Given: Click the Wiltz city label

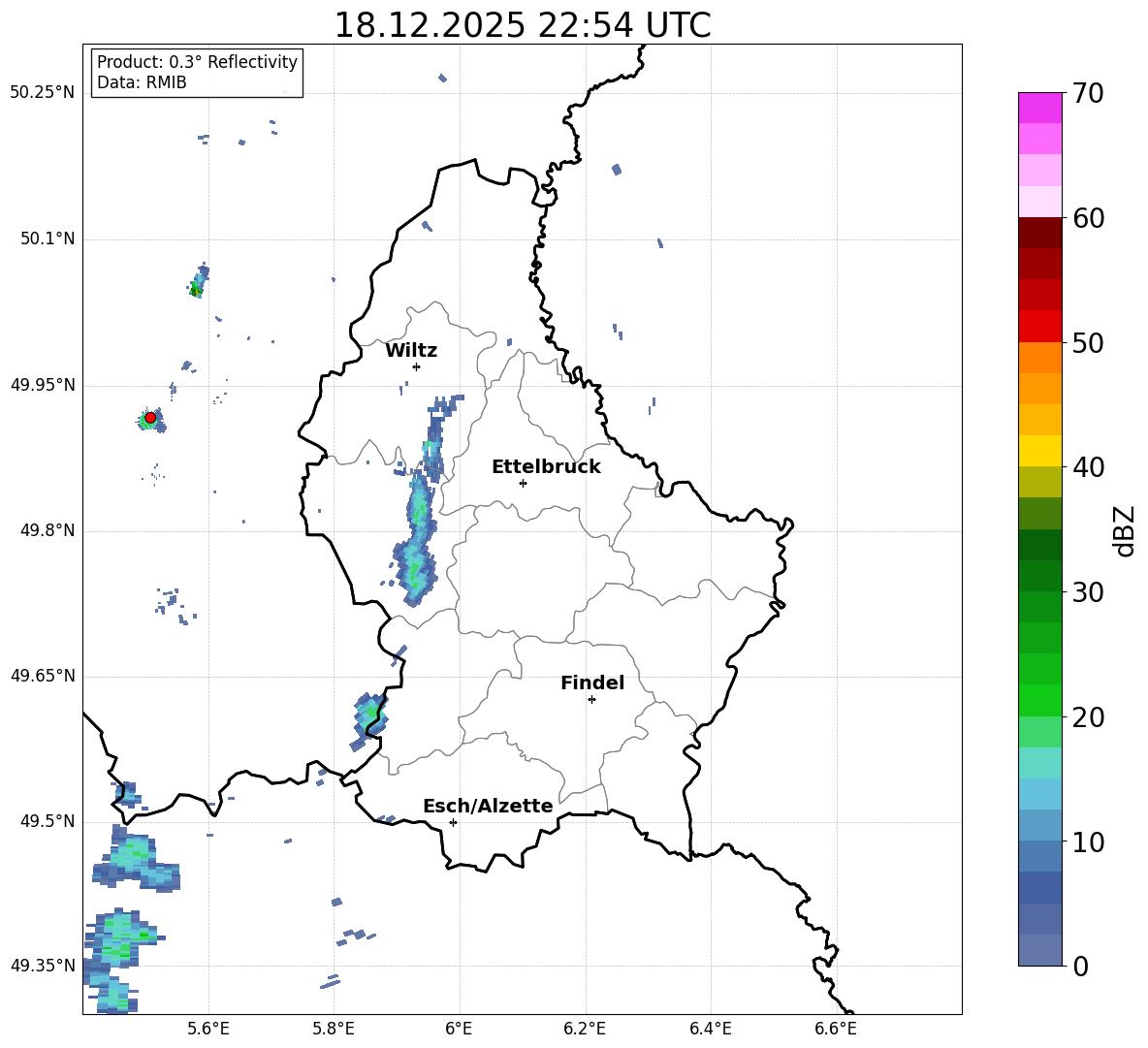Looking at the screenshot, I should (411, 351).
